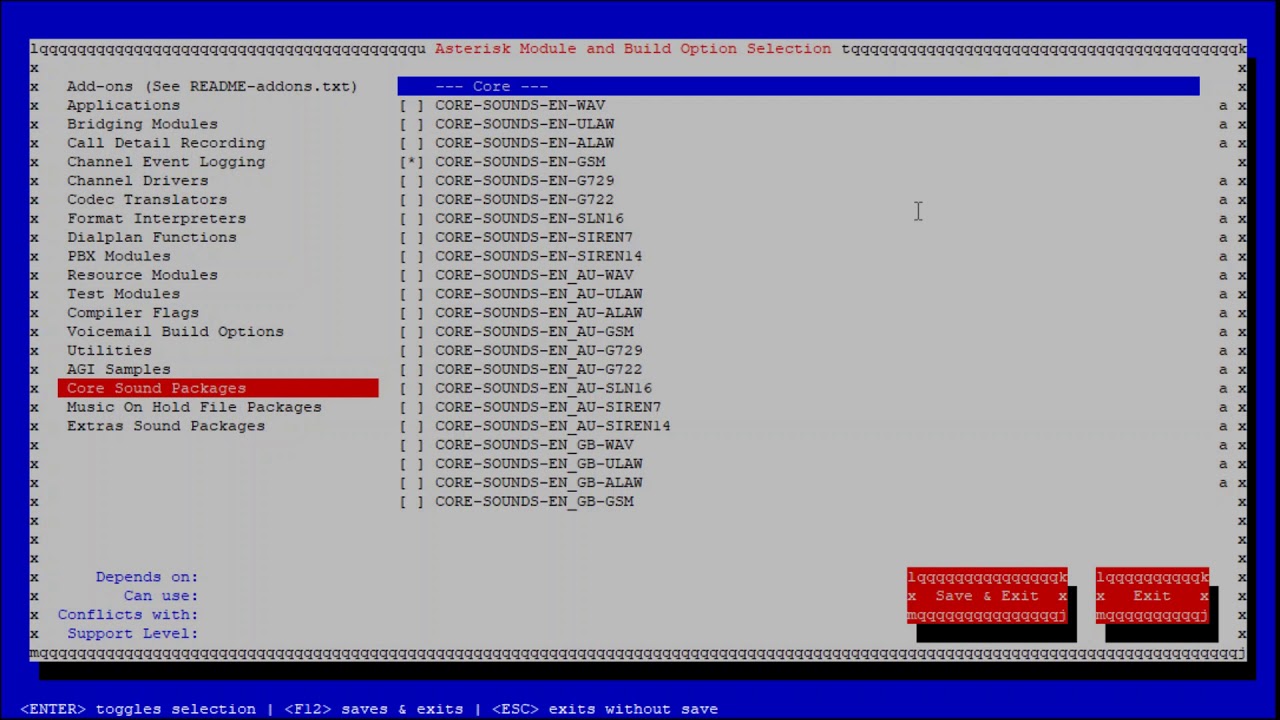Toggle the CORE-SOUNDS-EN_AU-ULAW checkbox
Image resolution: width=1280 pixels, height=720 pixels.
click(411, 294)
